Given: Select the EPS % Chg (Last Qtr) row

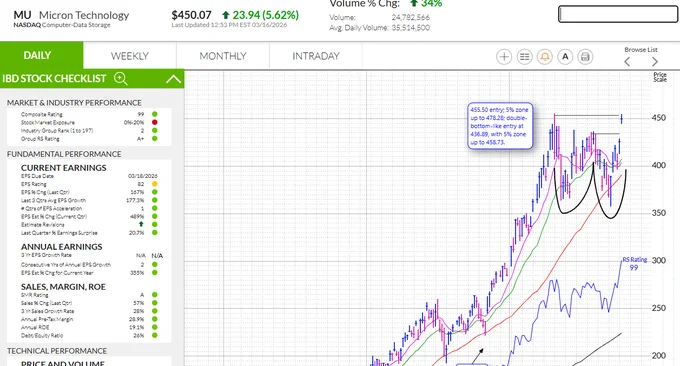Looking at the screenshot, I should [89, 192].
